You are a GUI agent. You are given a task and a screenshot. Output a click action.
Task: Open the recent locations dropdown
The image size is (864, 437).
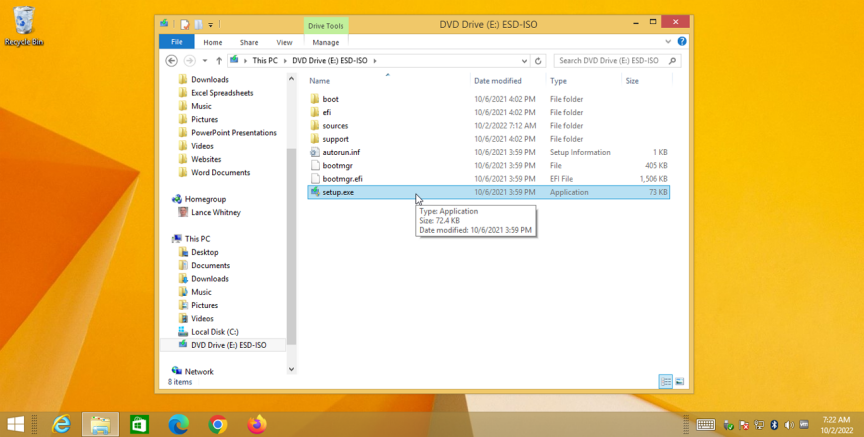coord(204,61)
